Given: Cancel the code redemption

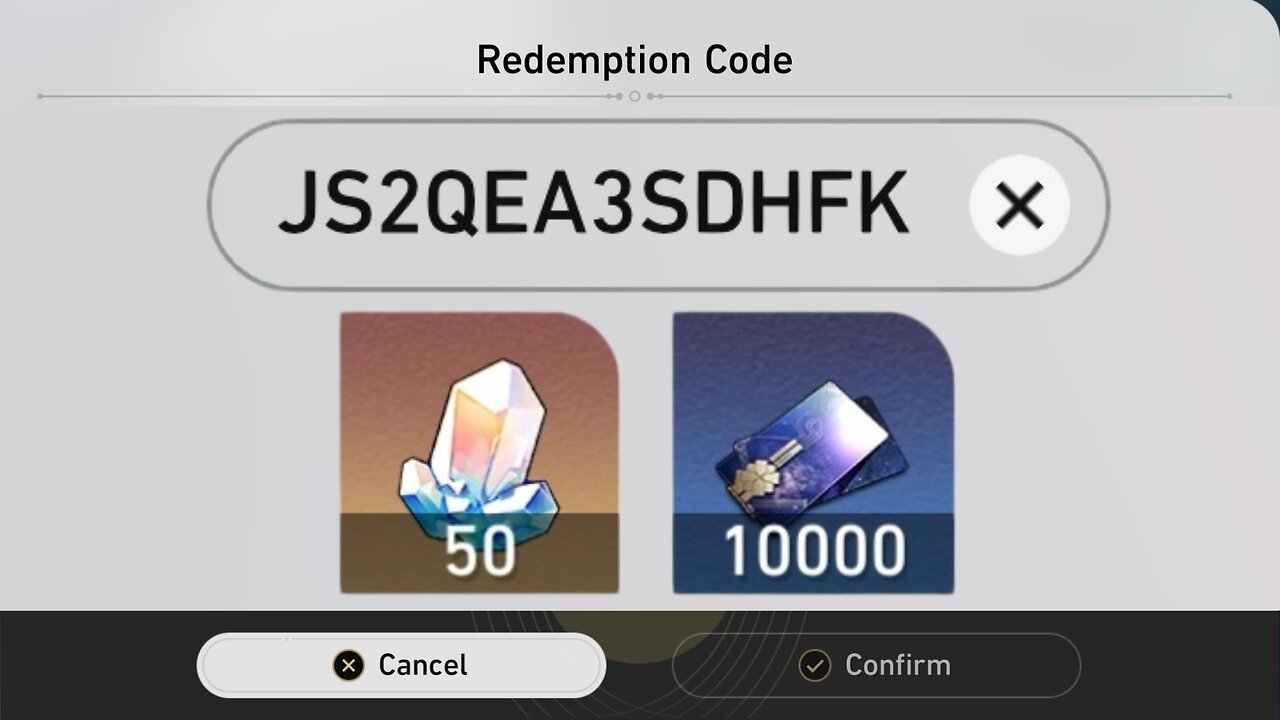Looking at the screenshot, I should click(x=401, y=665).
